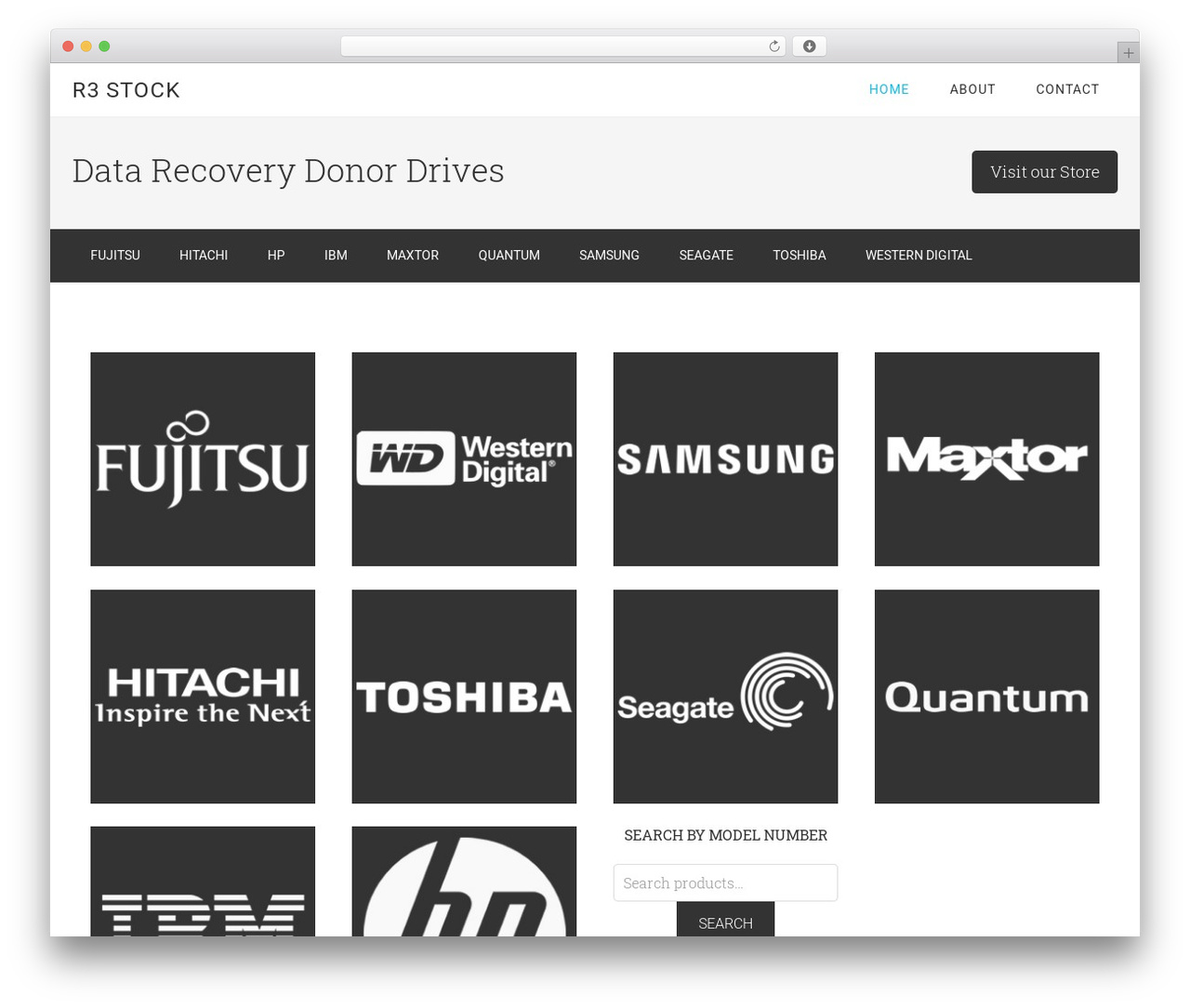Focus the Search products input field
The width and height of the screenshot is (1190, 1008).
click(725, 882)
